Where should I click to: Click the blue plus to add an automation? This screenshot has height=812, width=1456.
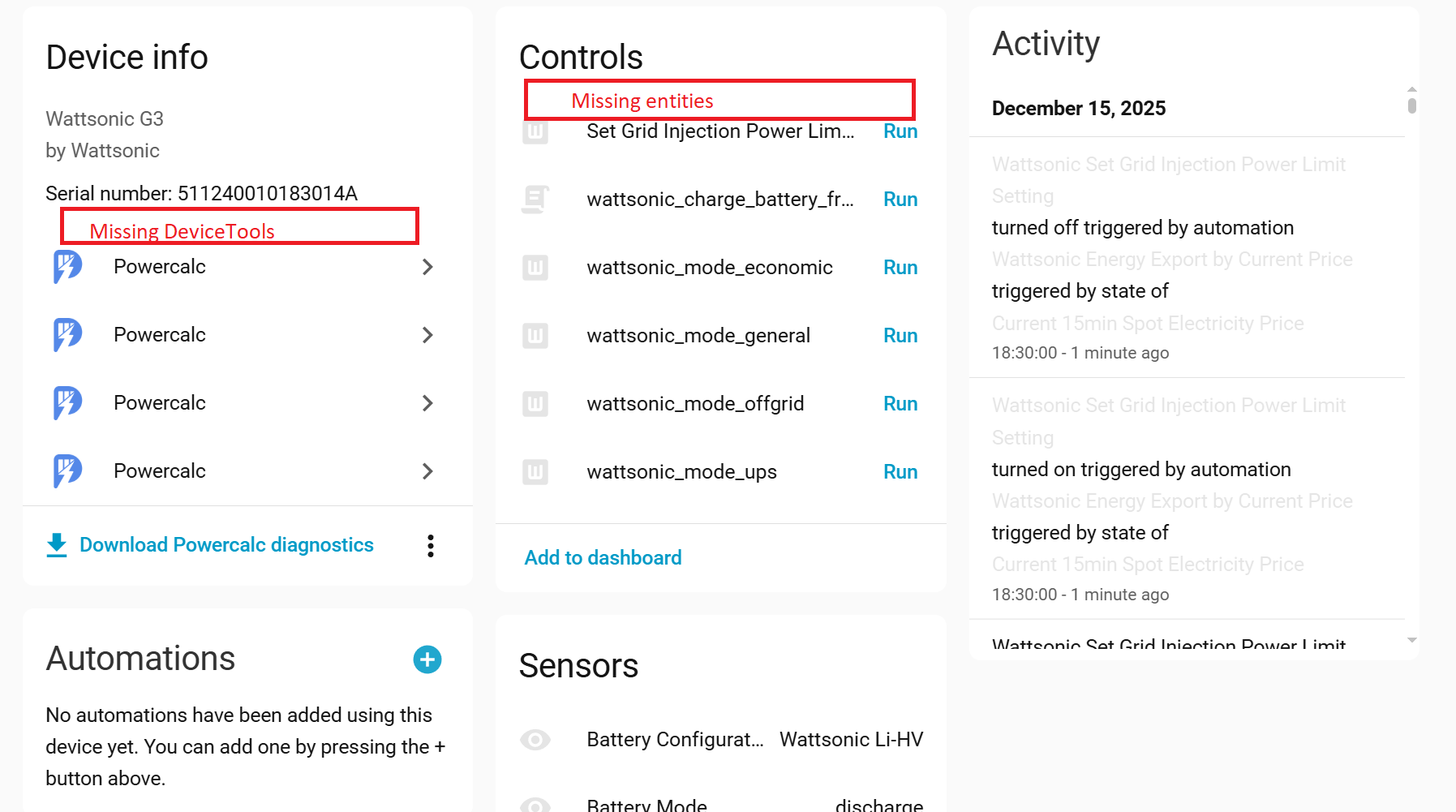point(427,659)
